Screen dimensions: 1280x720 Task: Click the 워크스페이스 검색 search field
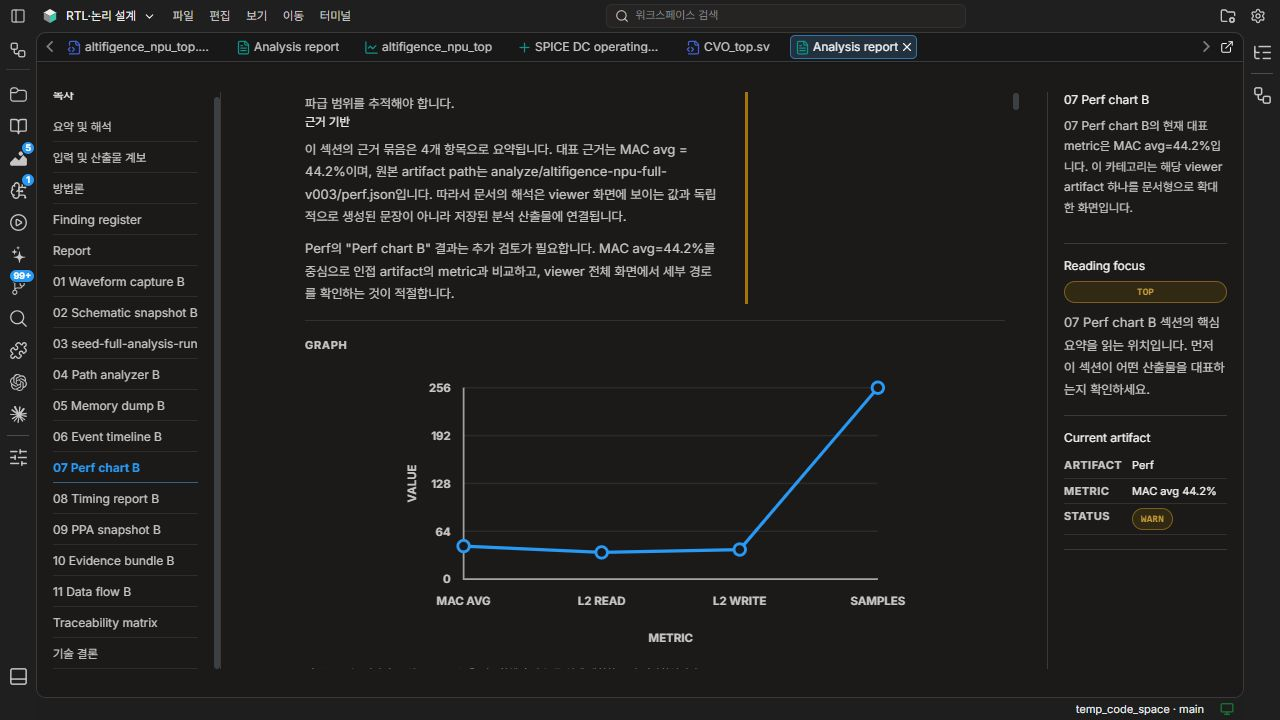[785, 16]
